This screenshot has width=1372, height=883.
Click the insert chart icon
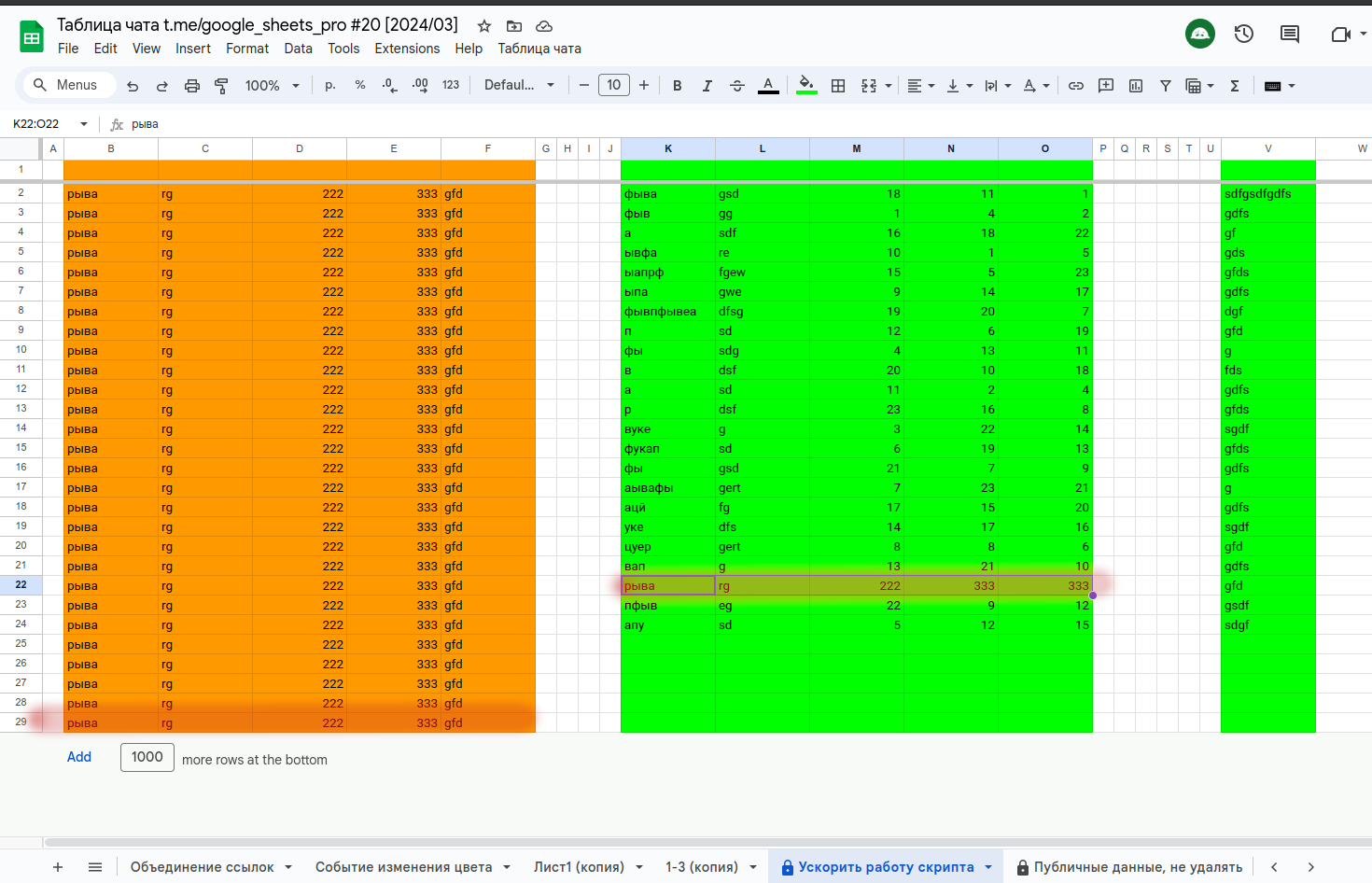[x=1136, y=86]
